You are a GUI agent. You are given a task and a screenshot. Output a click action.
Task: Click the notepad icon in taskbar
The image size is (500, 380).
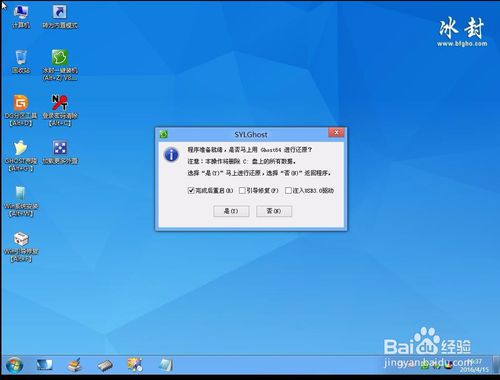click(x=166, y=365)
